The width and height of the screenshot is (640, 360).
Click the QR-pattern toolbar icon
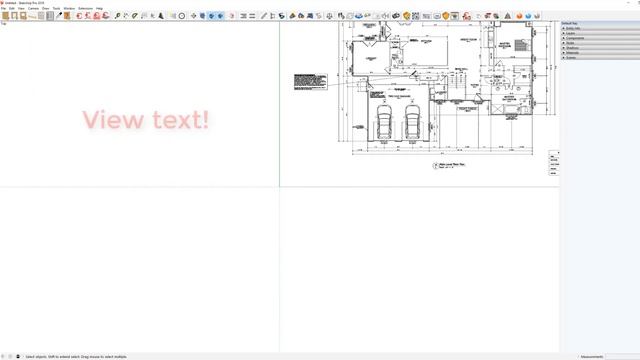click(x=416, y=16)
